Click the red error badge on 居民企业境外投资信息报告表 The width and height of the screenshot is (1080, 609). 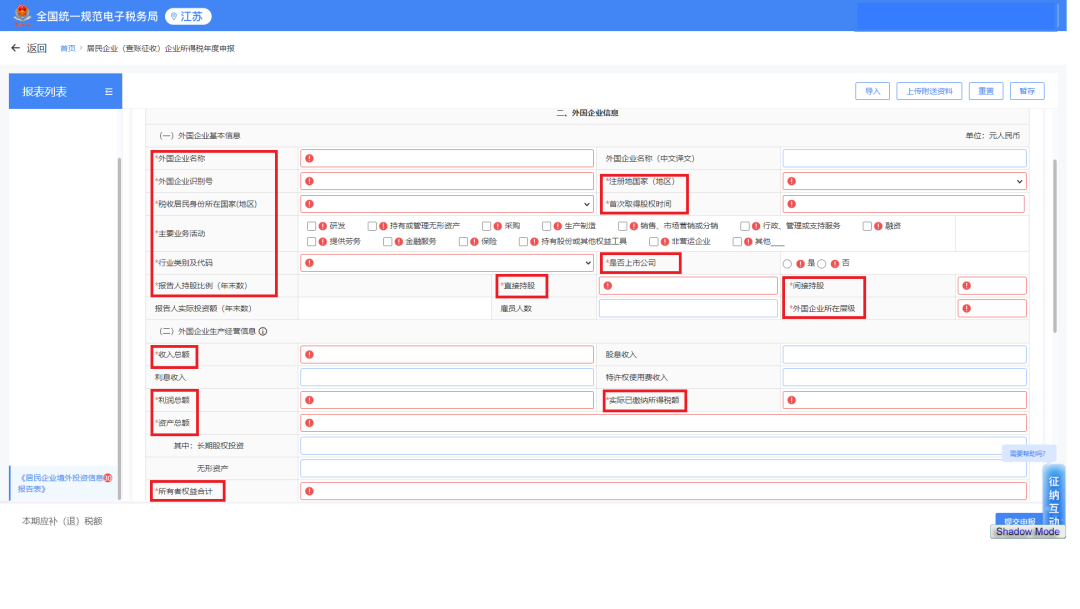click(x=108, y=478)
